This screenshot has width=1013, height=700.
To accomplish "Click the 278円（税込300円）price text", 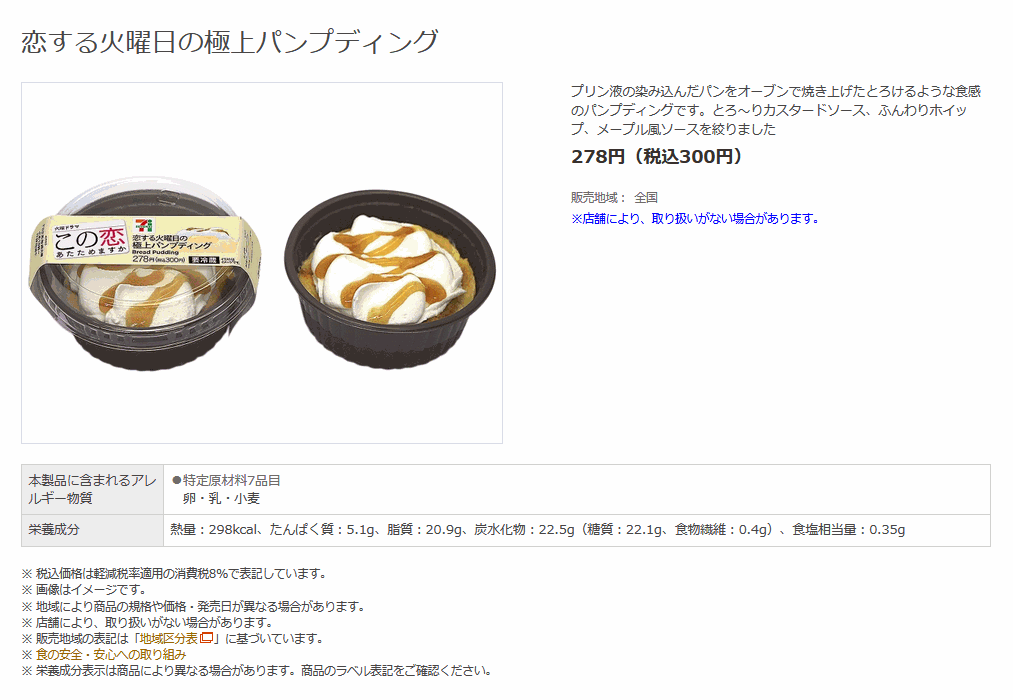I will pos(656,156).
